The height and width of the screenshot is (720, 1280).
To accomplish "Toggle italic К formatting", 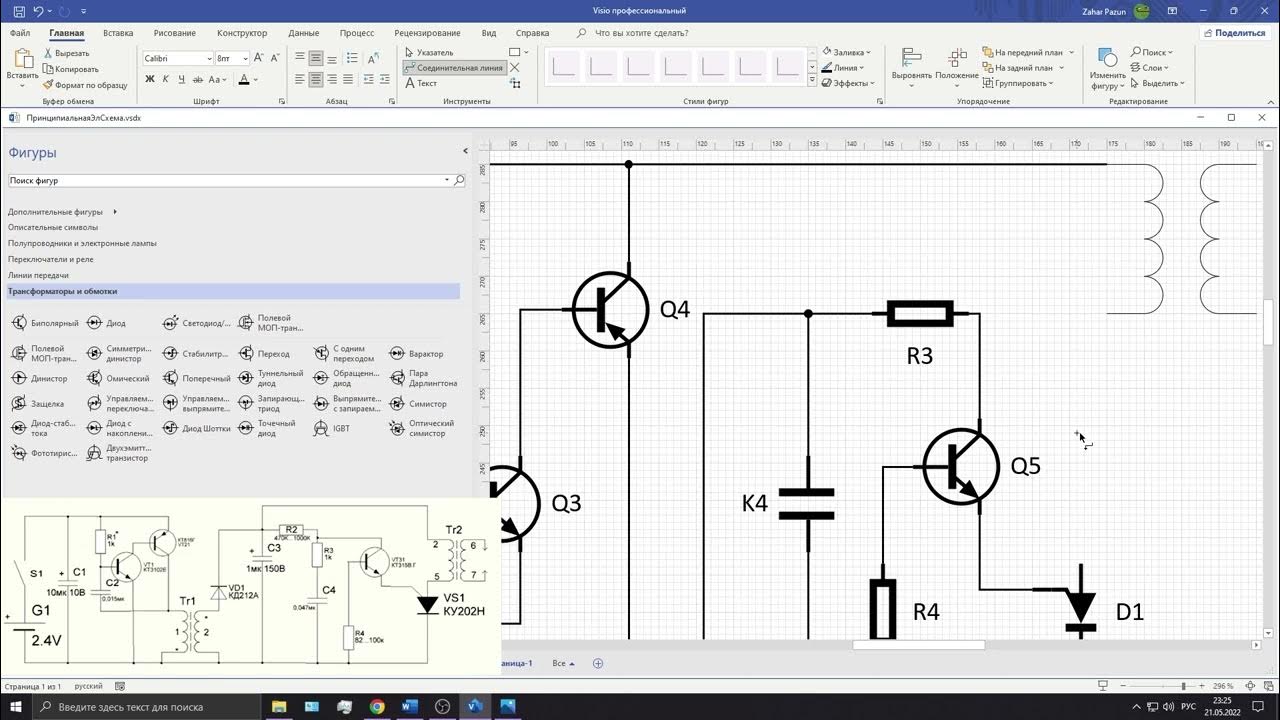I will [165, 79].
